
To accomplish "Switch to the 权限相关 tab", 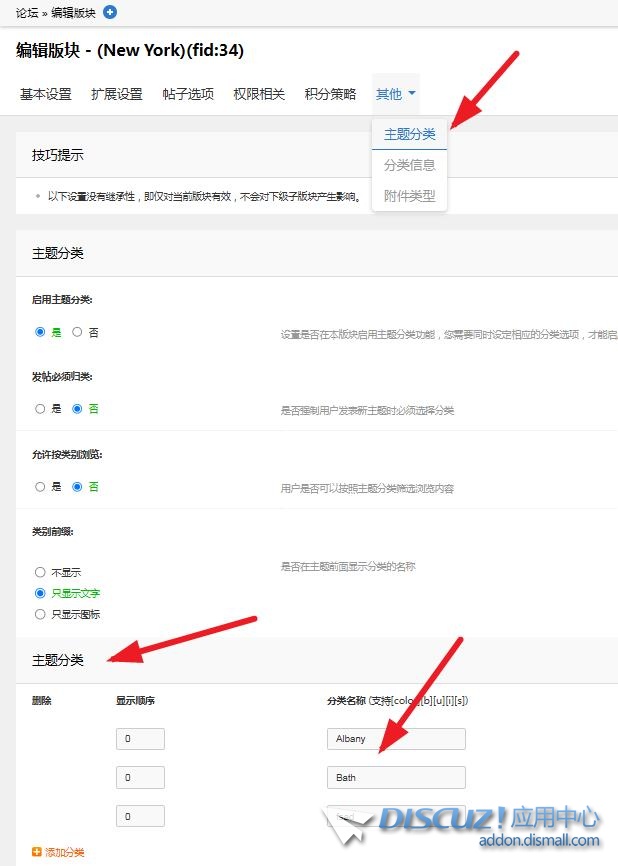I will point(259,94).
